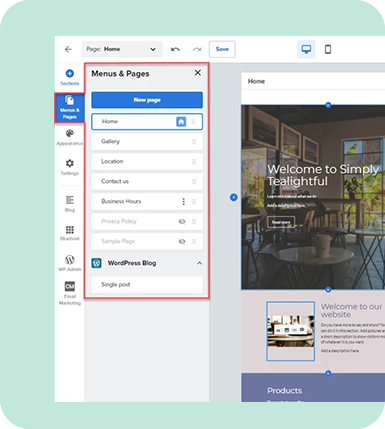
Task: Click the drag handle on Business Hours row
Action: [194, 202]
